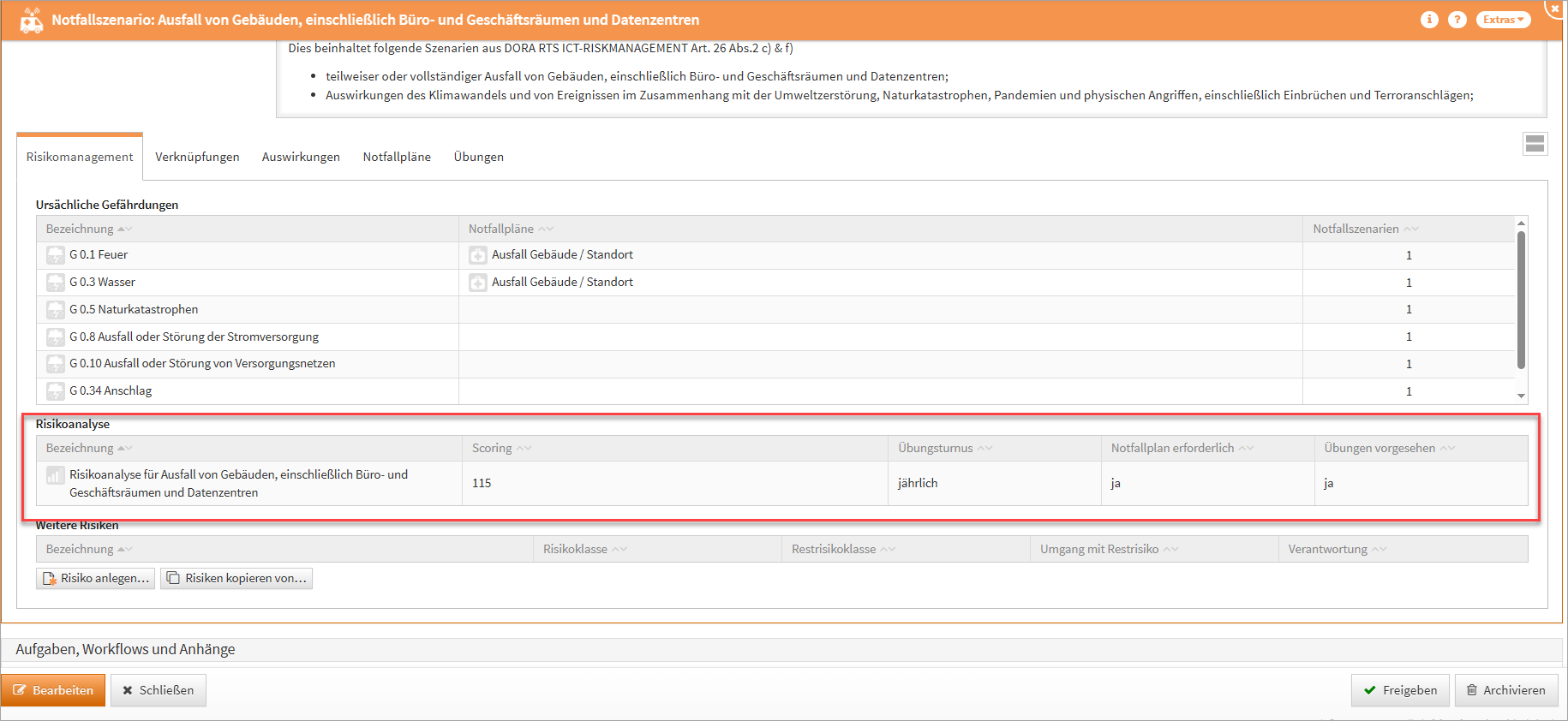
Task: Select the Übungen tab
Action: (x=478, y=158)
